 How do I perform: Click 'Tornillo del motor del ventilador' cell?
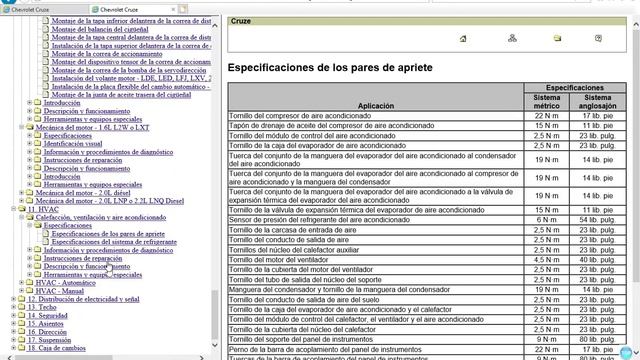pos(376,260)
